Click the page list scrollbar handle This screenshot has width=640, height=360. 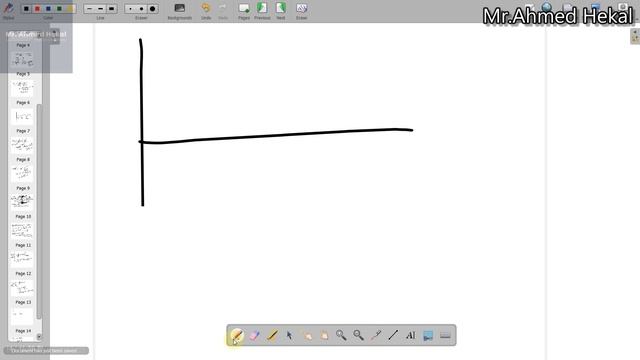coord(39,211)
